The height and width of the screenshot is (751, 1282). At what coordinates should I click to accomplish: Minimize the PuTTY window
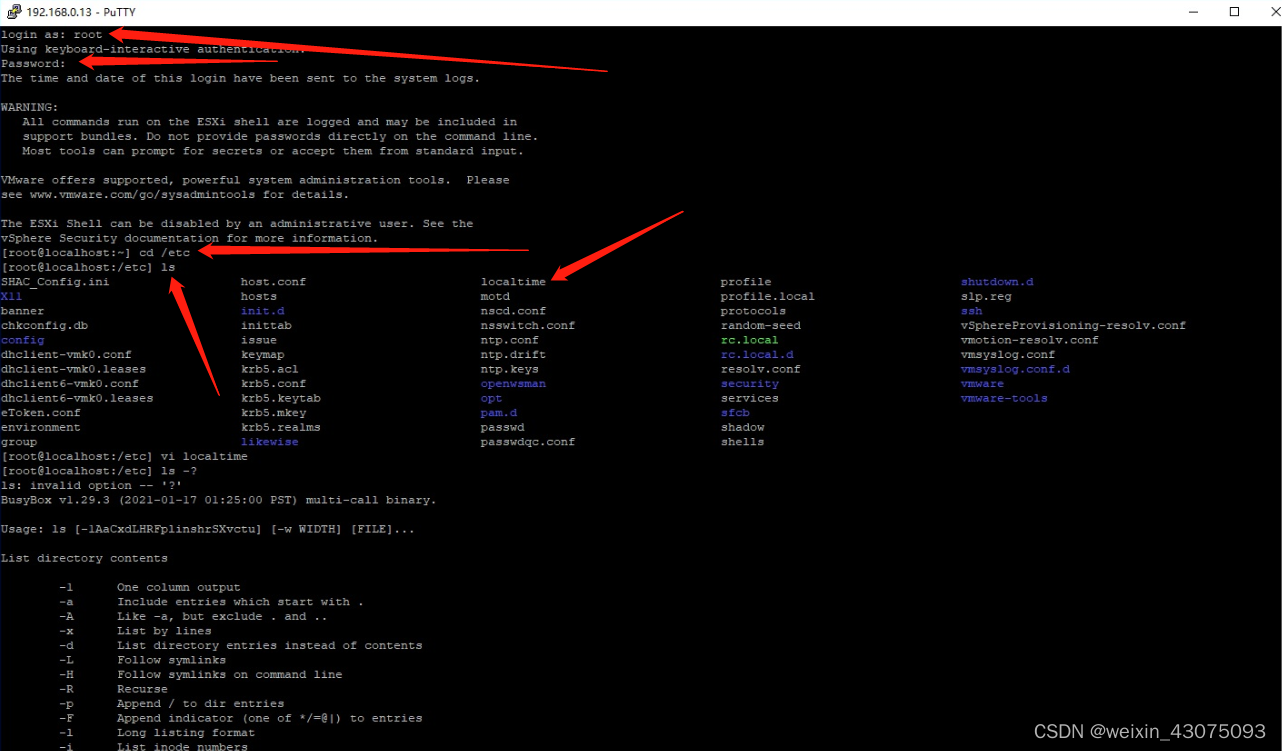1192,12
